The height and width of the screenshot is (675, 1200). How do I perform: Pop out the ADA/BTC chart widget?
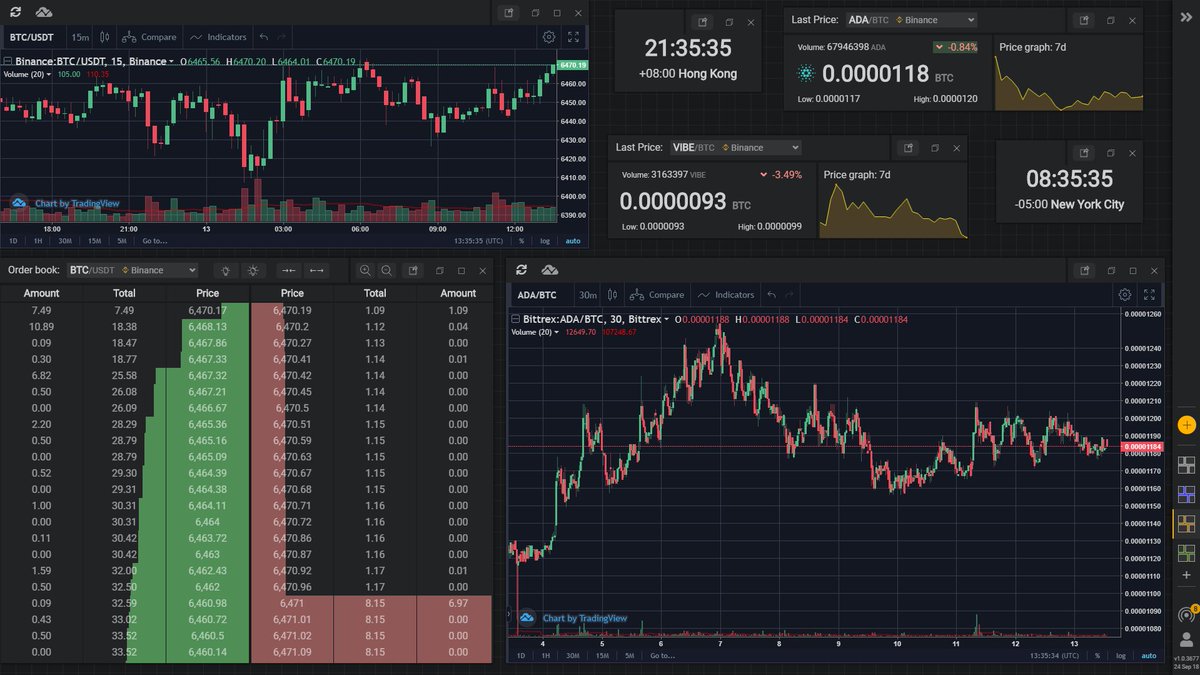pyautogui.click(x=1085, y=270)
